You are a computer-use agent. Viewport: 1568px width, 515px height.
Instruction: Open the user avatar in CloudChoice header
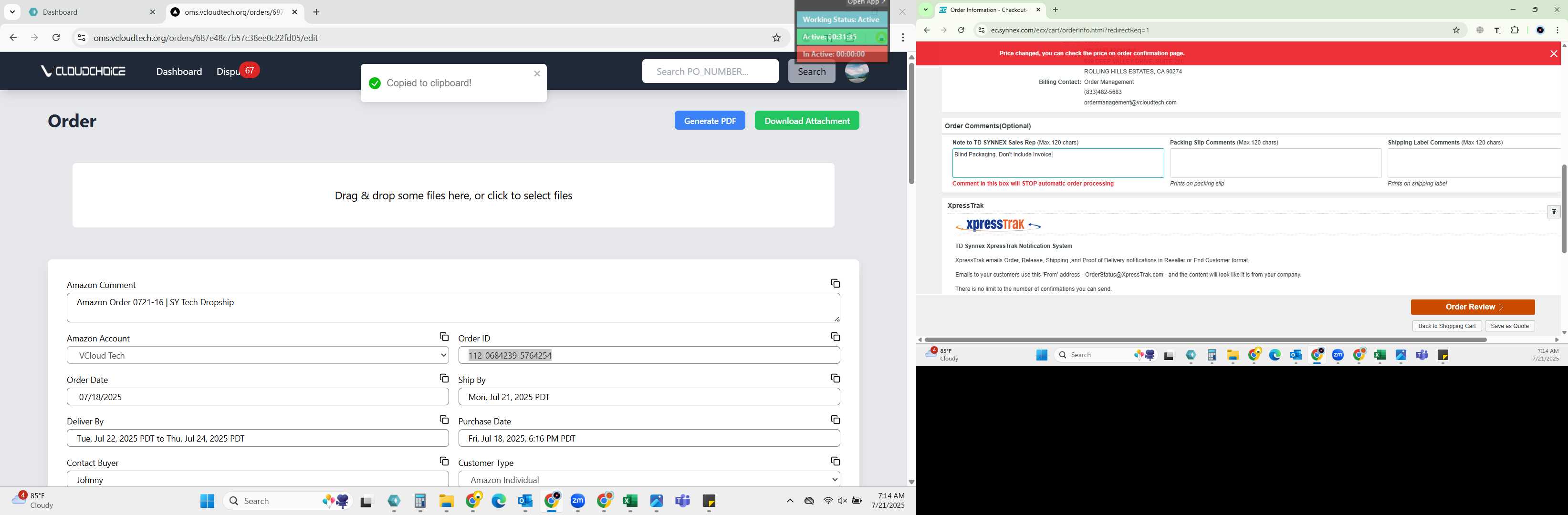click(x=857, y=72)
